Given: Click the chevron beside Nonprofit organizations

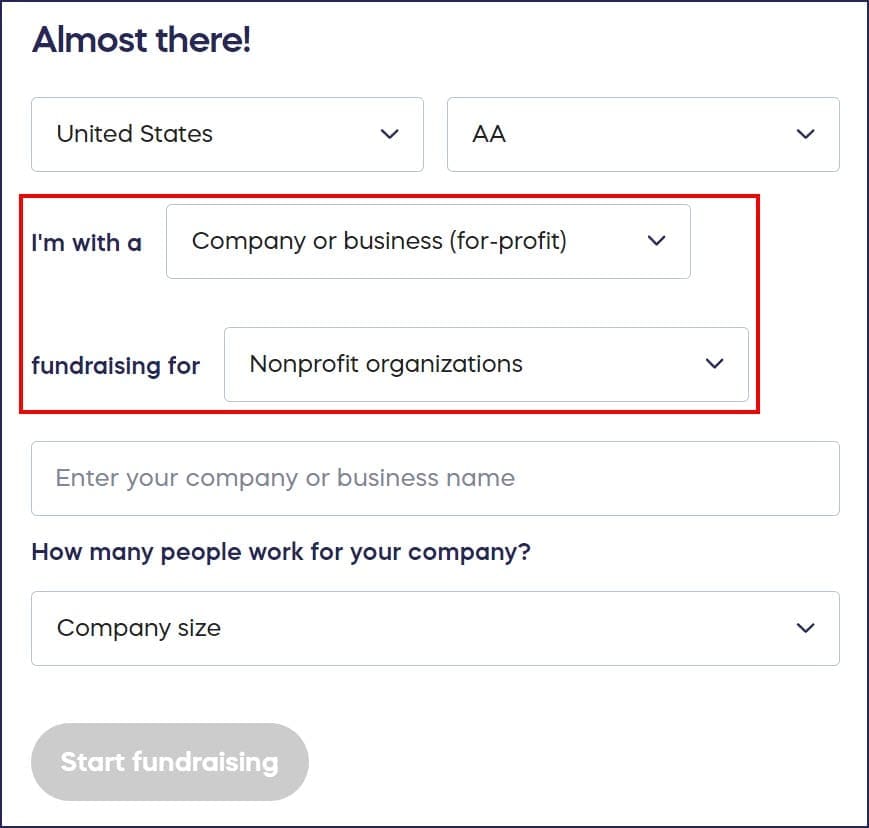Looking at the screenshot, I should coord(714,364).
